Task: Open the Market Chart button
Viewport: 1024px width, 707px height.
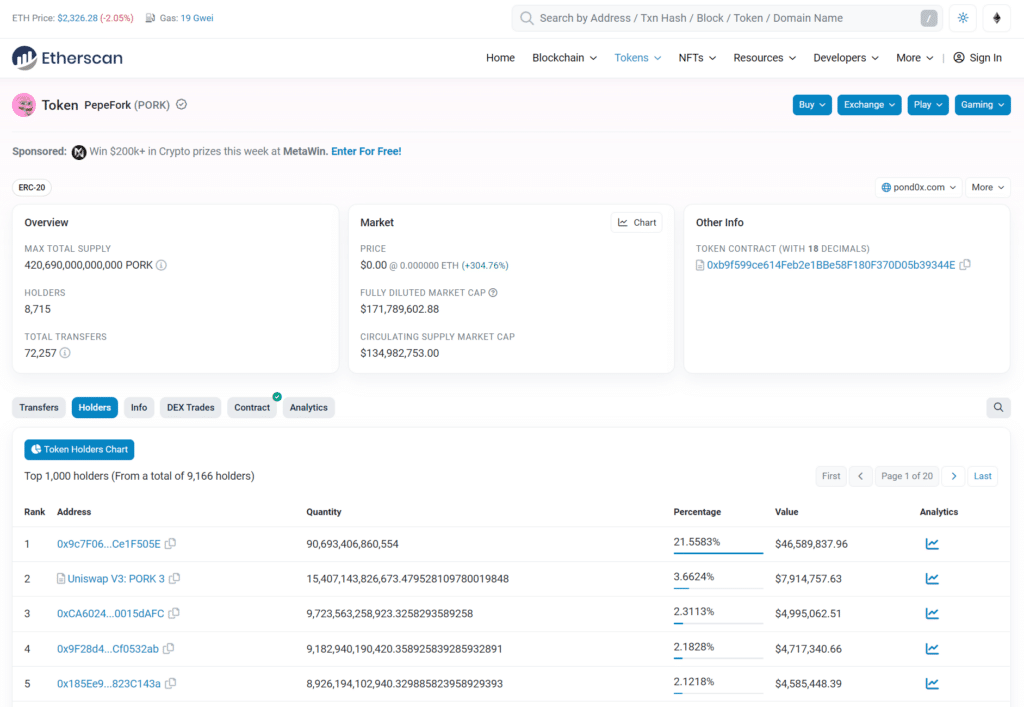Action: tap(637, 223)
